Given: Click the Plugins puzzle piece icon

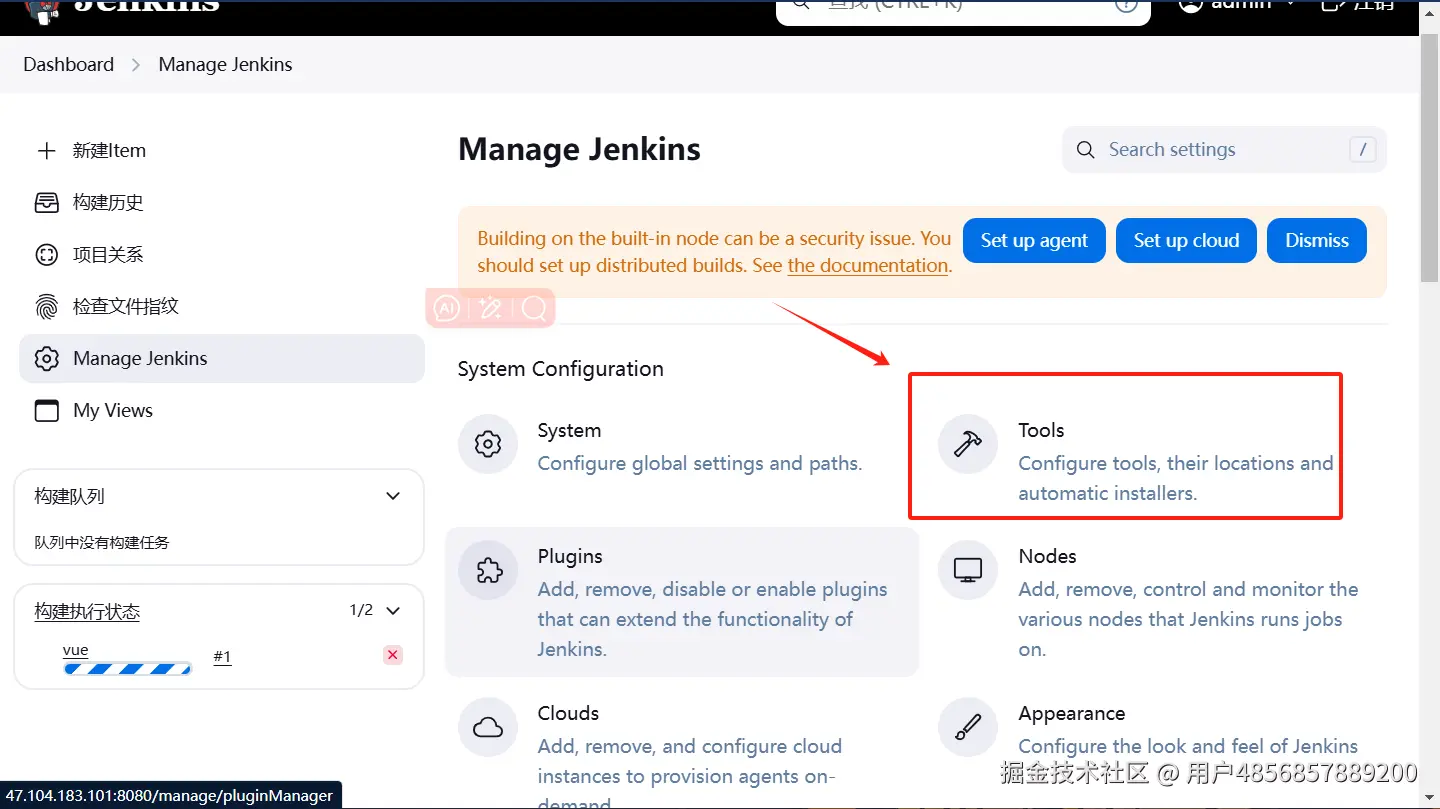Looking at the screenshot, I should point(488,570).
